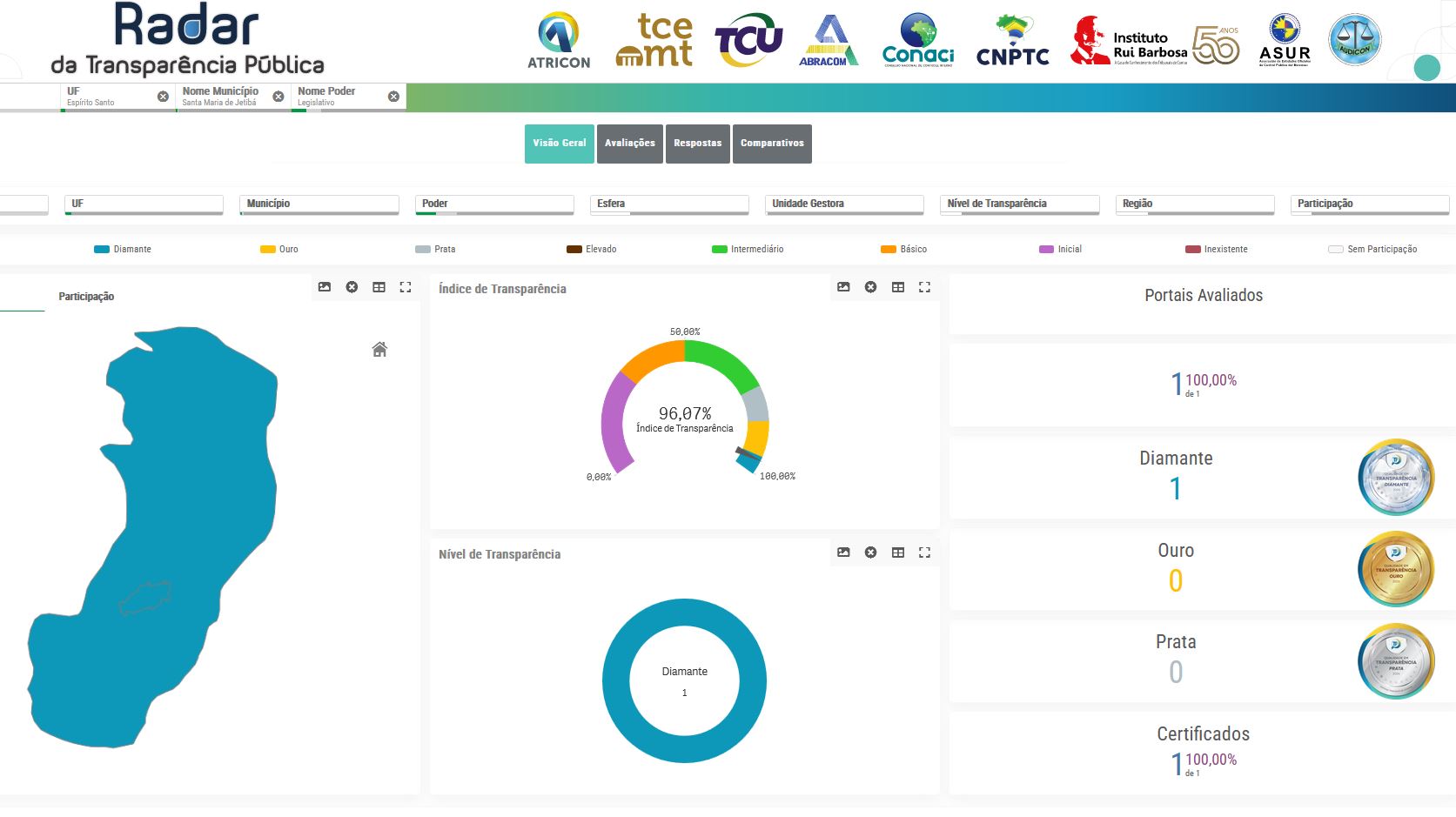Expand Nível de Transparência chart to fullscreen
Viewport: 1456px width, 817px height.
pyautogui.click(x=924, y=552)
